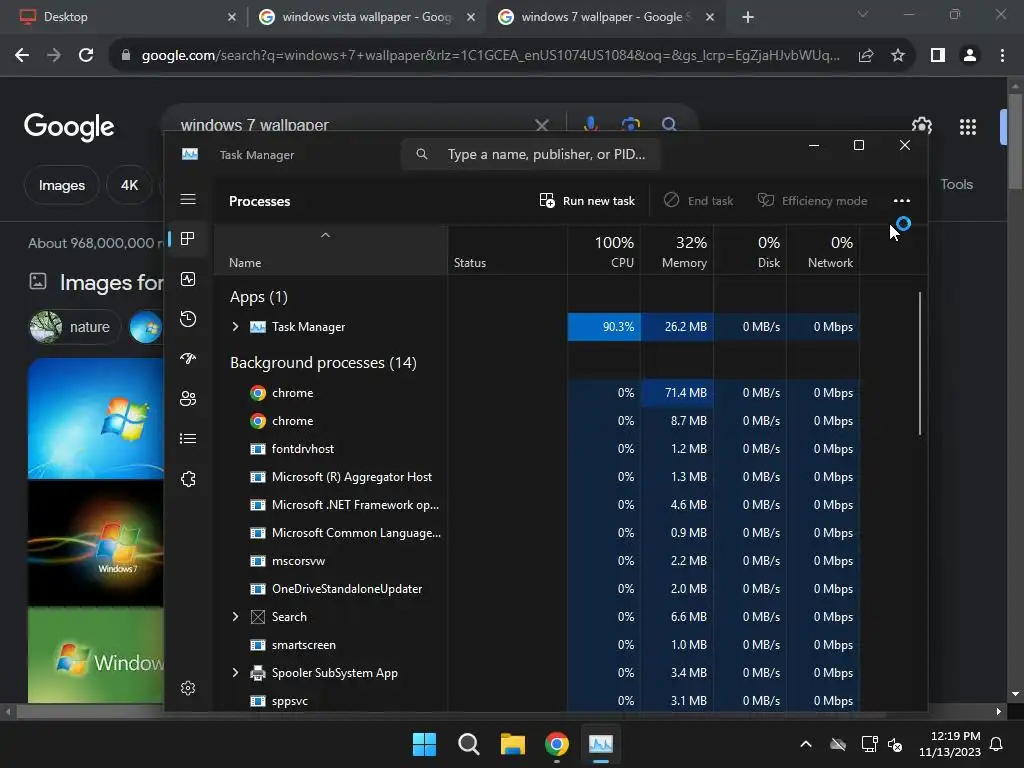Open the App history sidebar icon
Screen dimensions: 1024x768
pyautogui.click(x=188, y=319)
